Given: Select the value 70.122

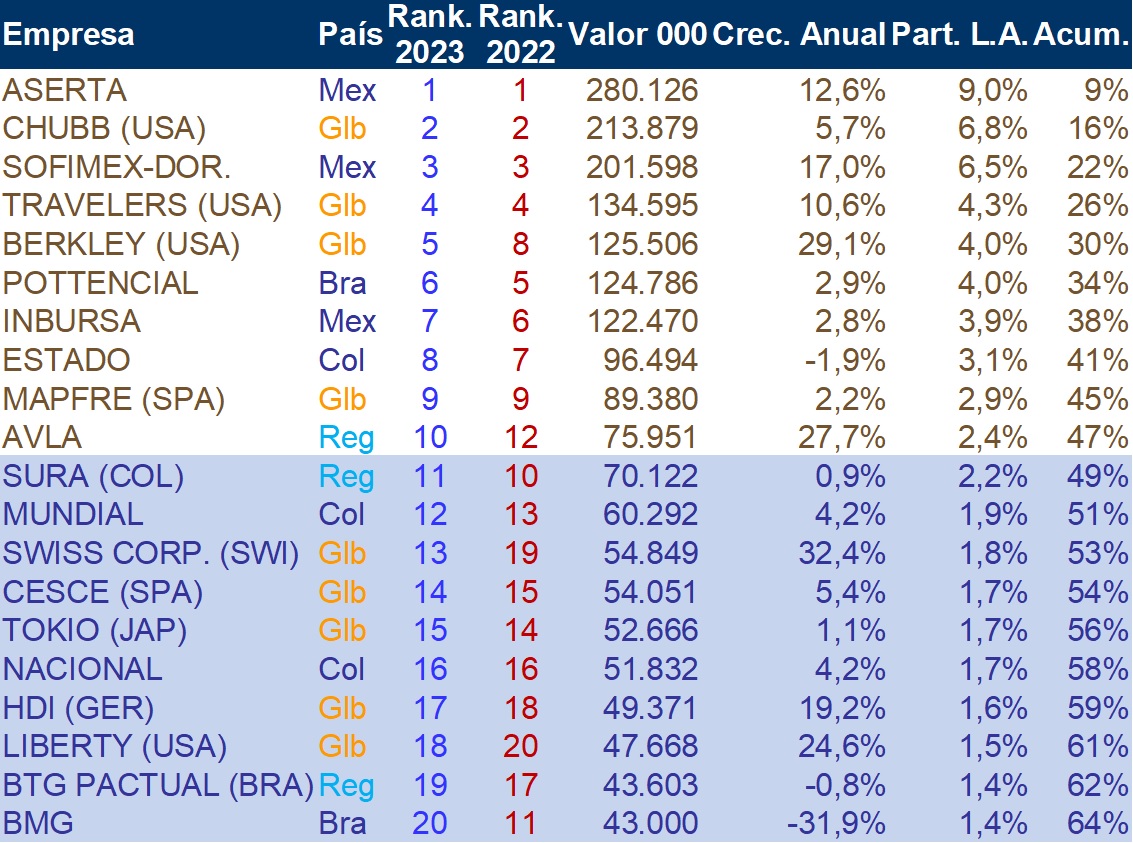Looking at the screenshot, I should [x=650, y=476].
